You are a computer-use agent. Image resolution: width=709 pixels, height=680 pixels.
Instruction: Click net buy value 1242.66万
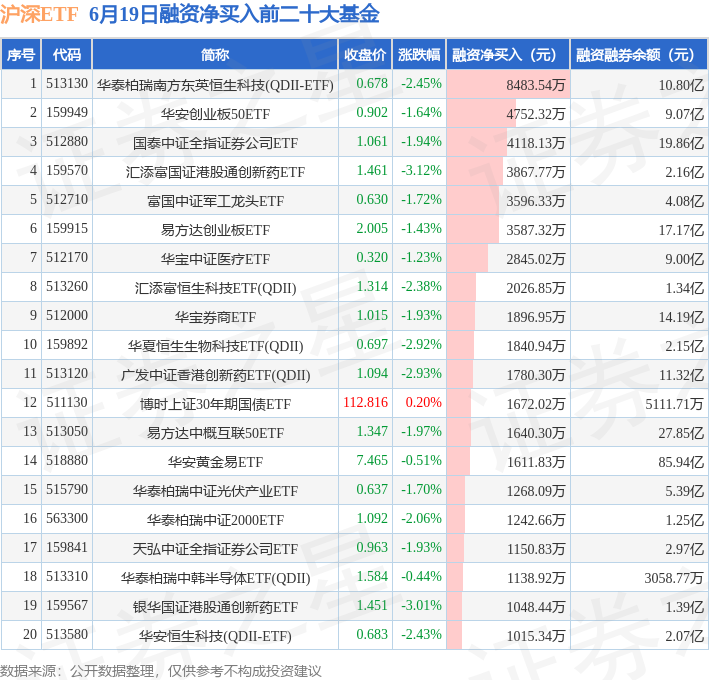pos(535,520)
